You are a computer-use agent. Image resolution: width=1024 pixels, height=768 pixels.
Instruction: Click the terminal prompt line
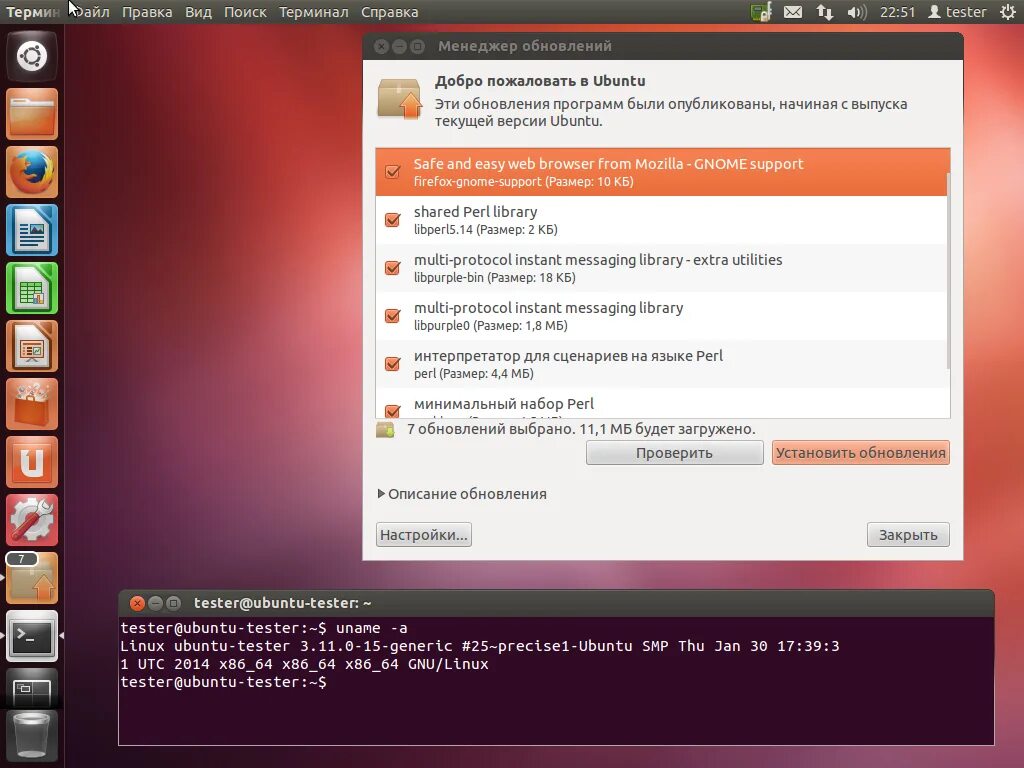tap(223, 682)
